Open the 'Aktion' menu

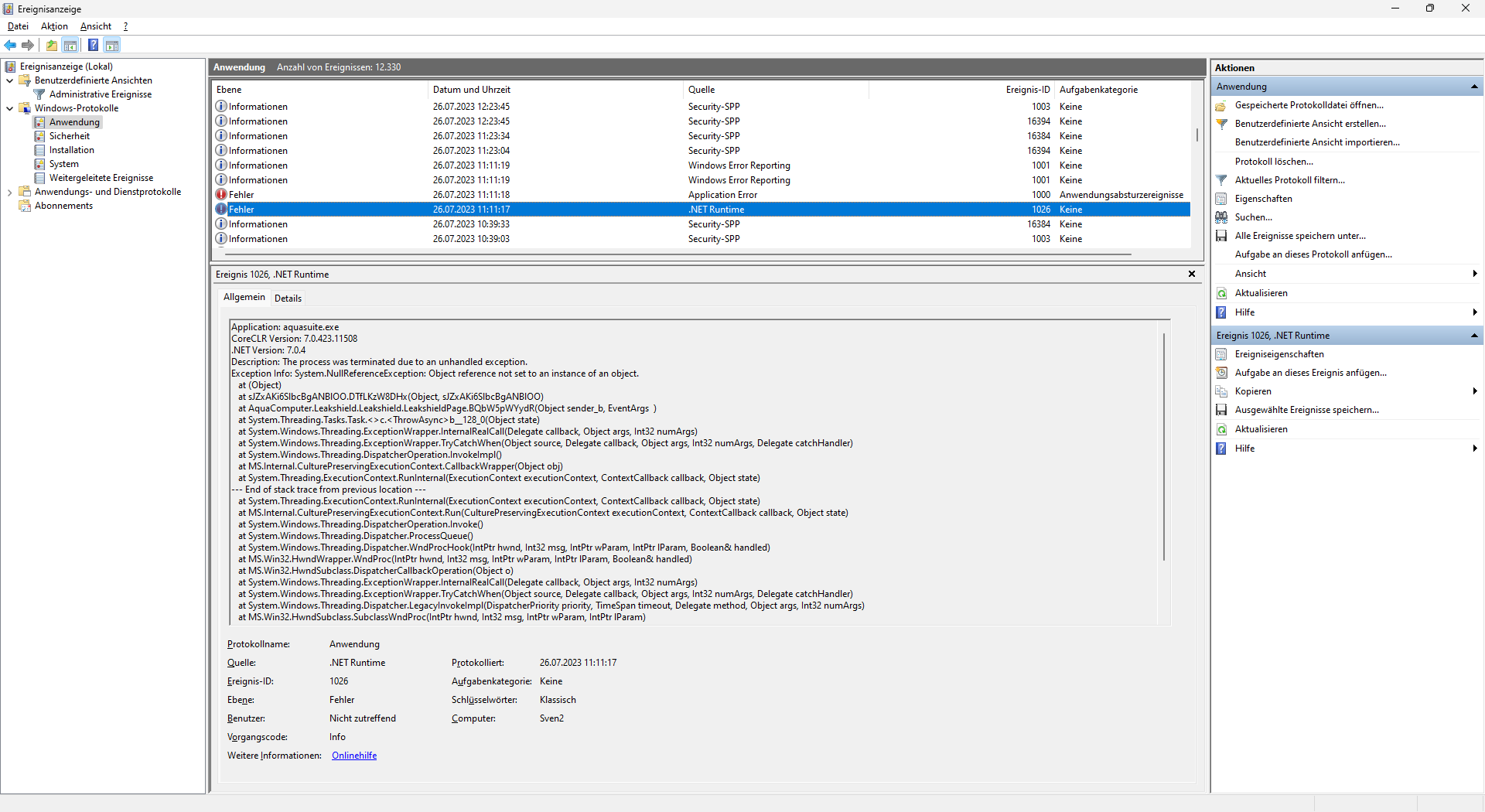tap(54, 26)
